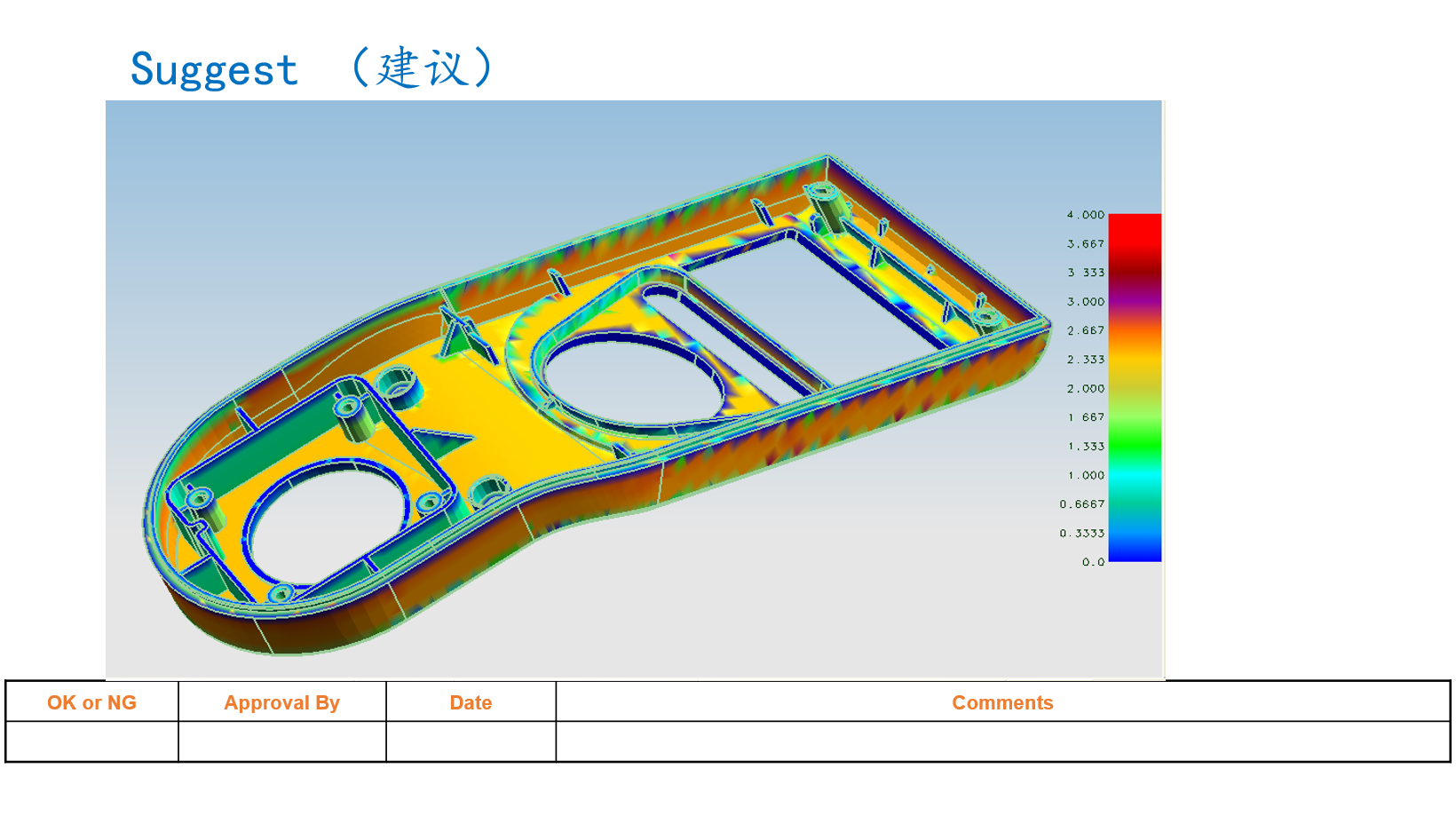Click the "Suggest (建议)" slide title

pyautogui.click(x=313, y=68)
